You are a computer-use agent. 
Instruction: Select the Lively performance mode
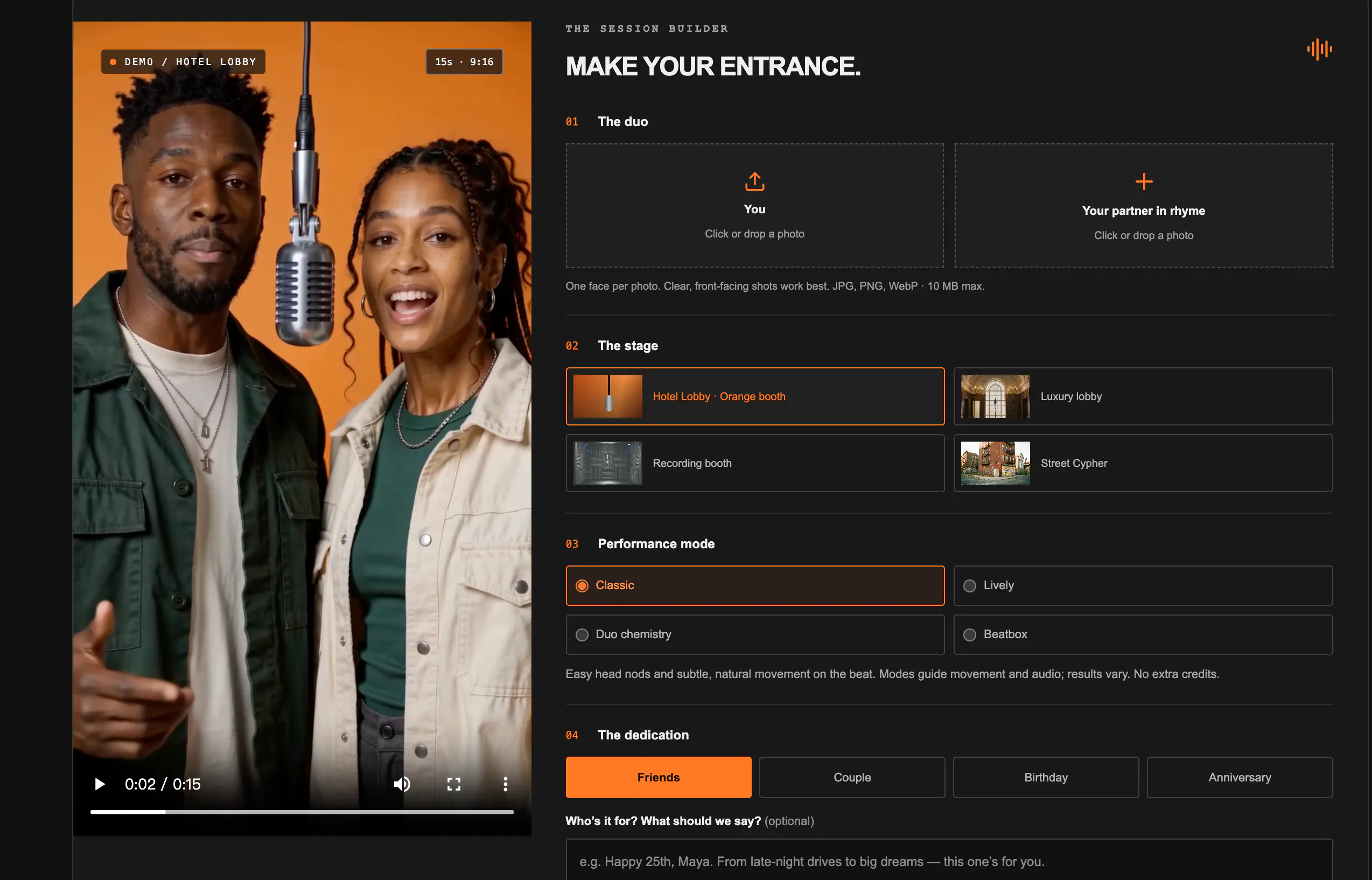tap(1143, 585)
